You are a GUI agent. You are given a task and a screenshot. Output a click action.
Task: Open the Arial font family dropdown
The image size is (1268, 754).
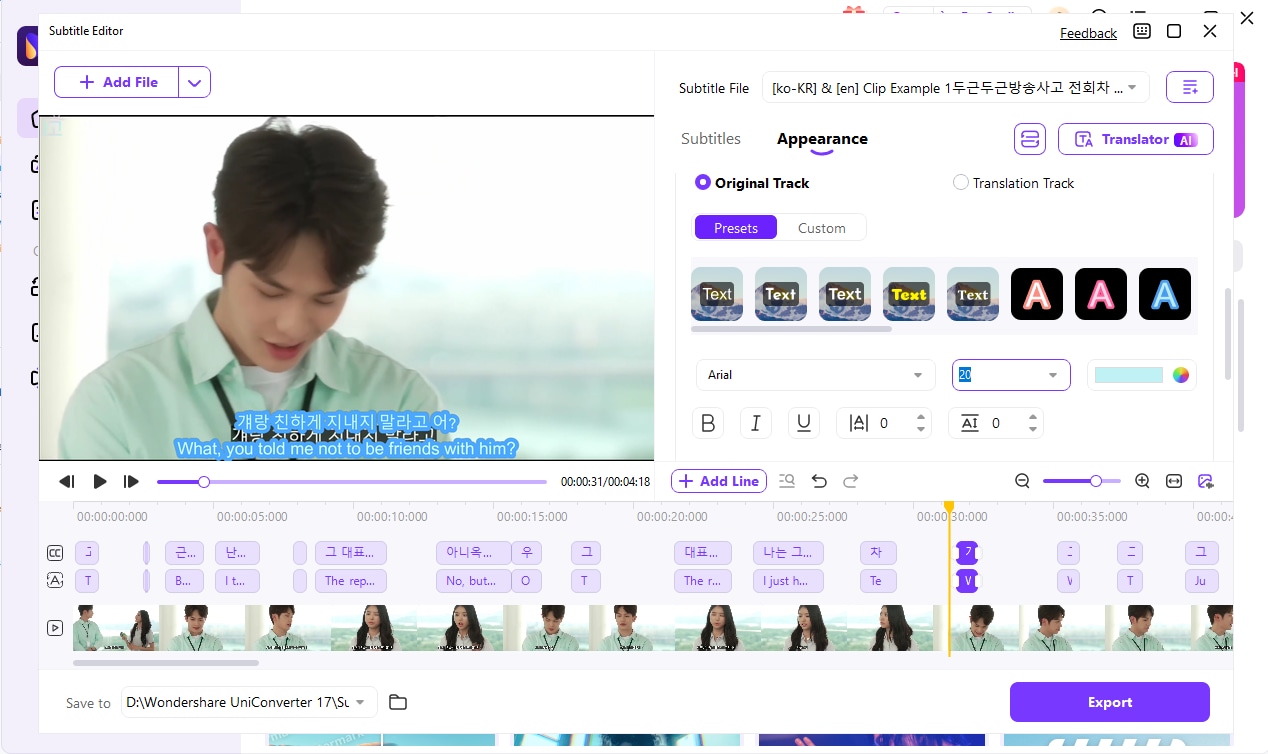[815, 375]
